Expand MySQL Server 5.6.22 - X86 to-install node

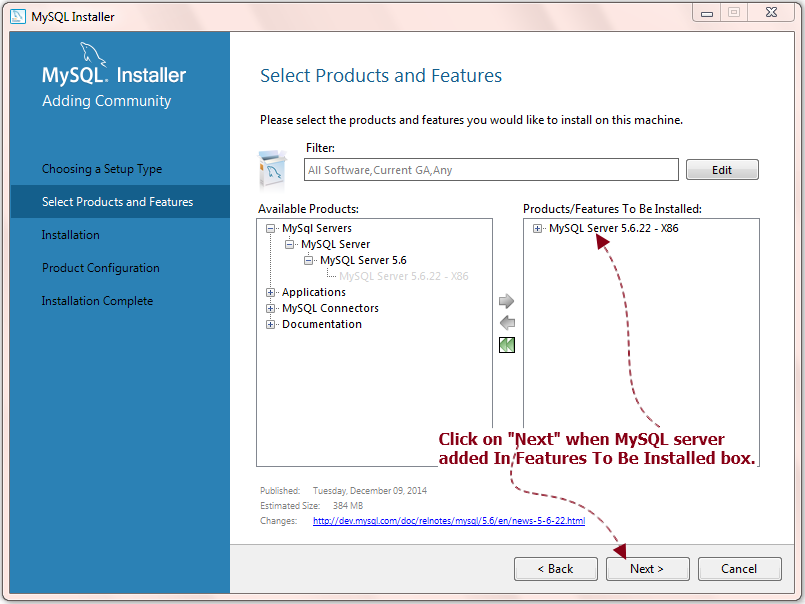(x=537, y=229)
